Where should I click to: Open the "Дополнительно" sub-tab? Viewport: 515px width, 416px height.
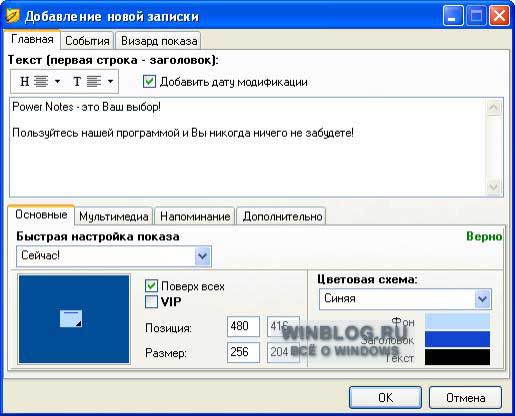point(282,216)
